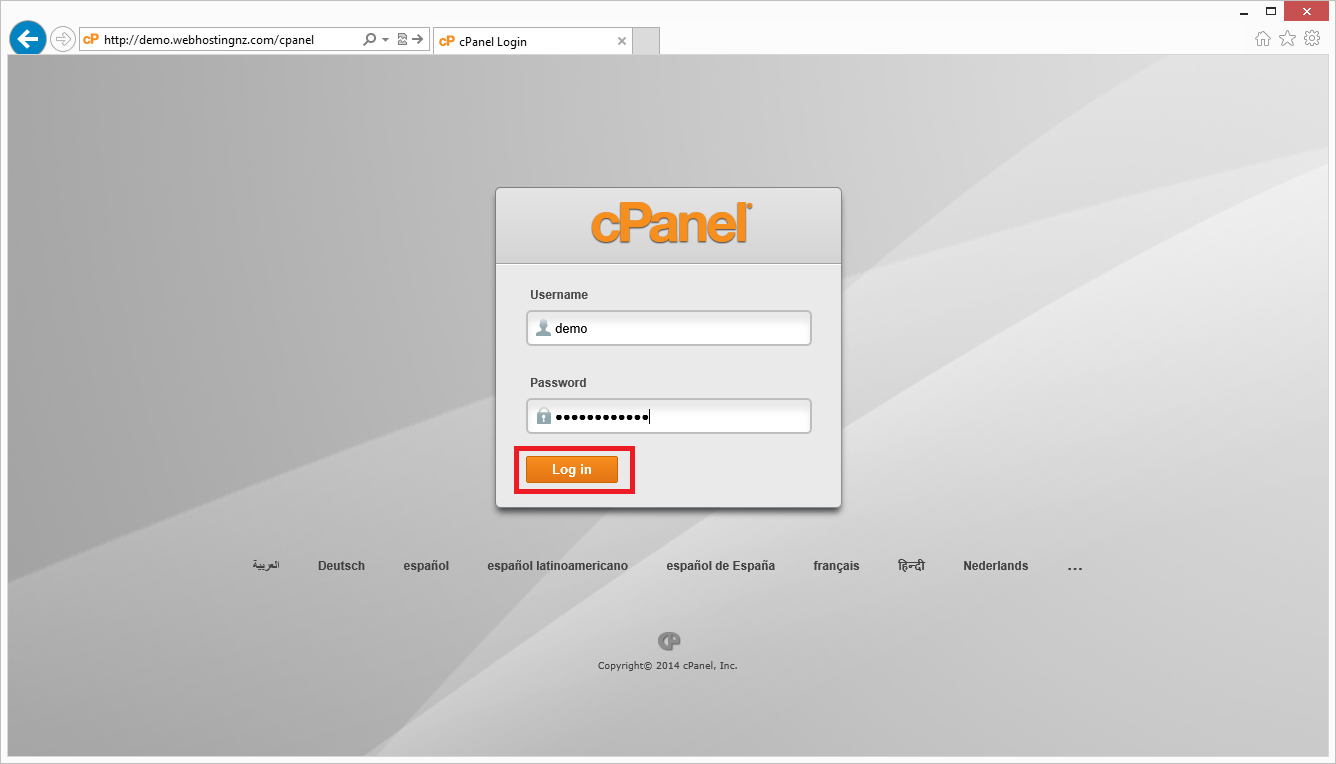Expand more languages with the ellipsis
Viewport: 1336px width, 764px height.
pyautogui.click(x=1075, y=567)
